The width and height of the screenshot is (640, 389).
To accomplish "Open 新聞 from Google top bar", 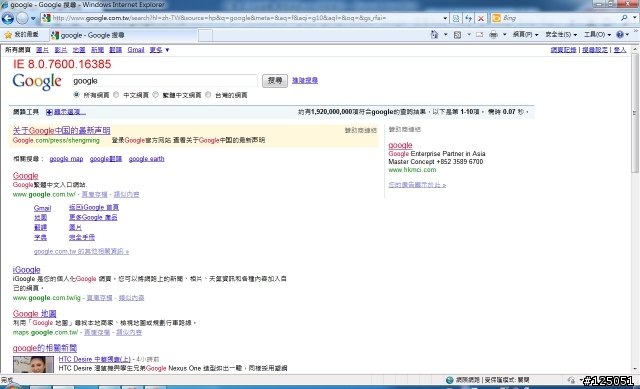I will 97,50.
